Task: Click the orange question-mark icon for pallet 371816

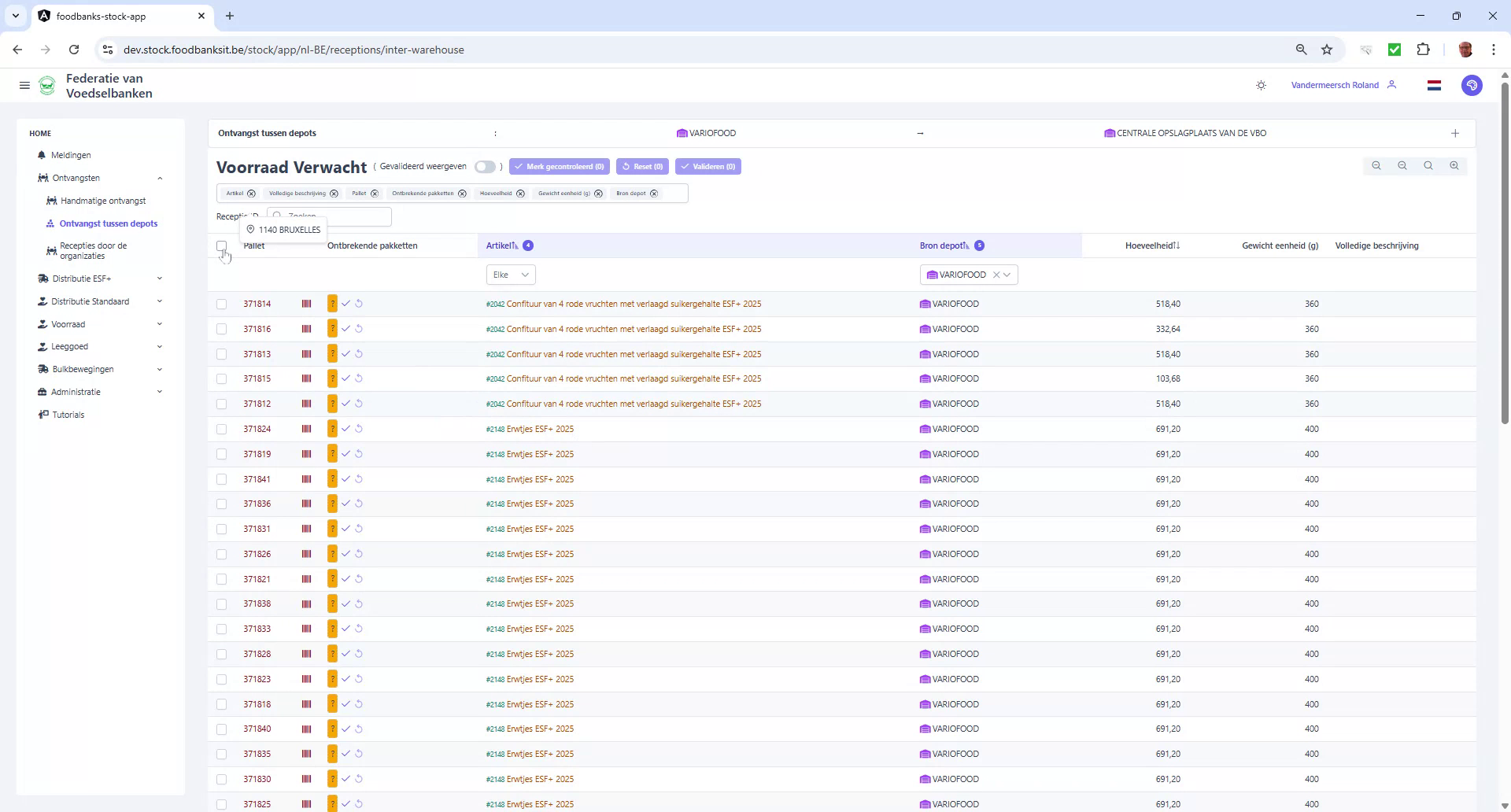Action: coord(332,329)
